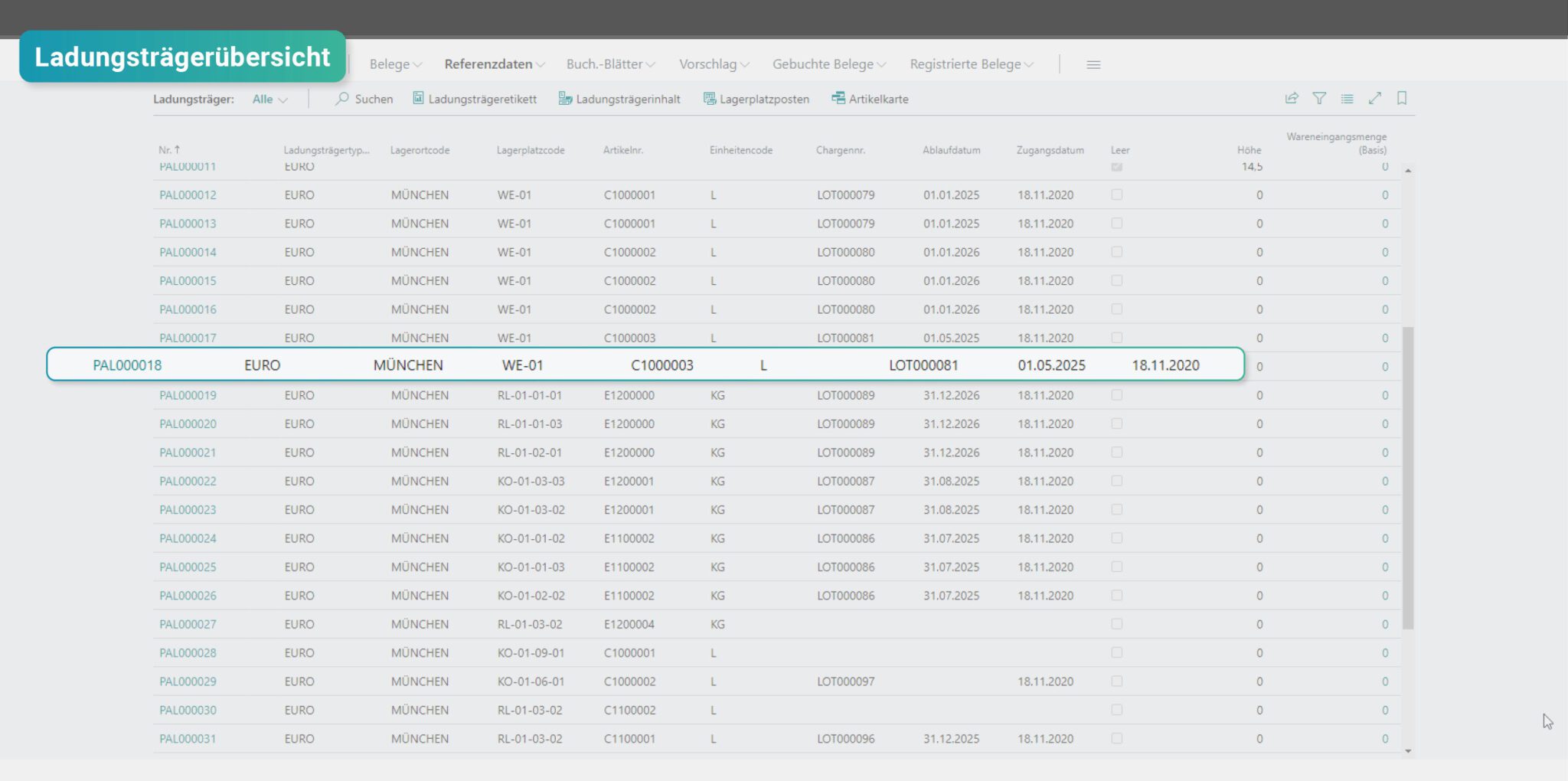Click Wareneingangsmenge value for PAL000017
Screen dimensions: 1568x781
click(x=1385, y=338)
